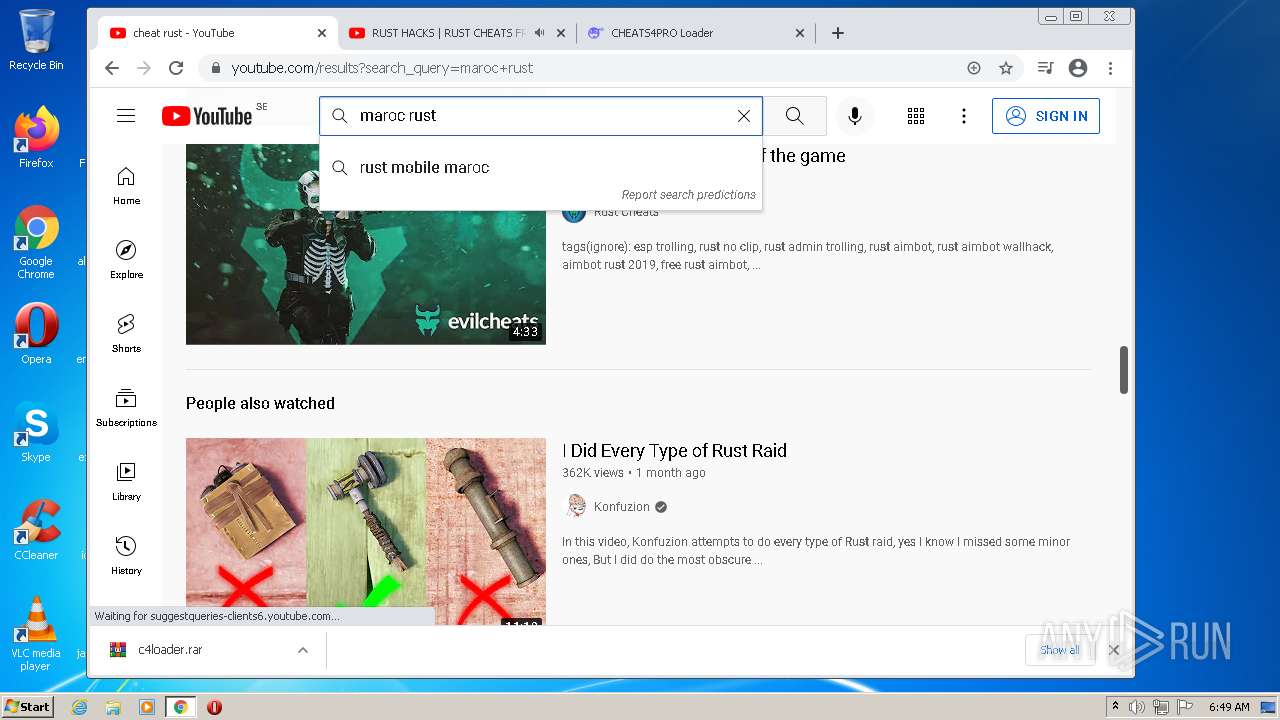
Task: Open the Konfuzion channel avatar
Action: click(x=574, y=506)
